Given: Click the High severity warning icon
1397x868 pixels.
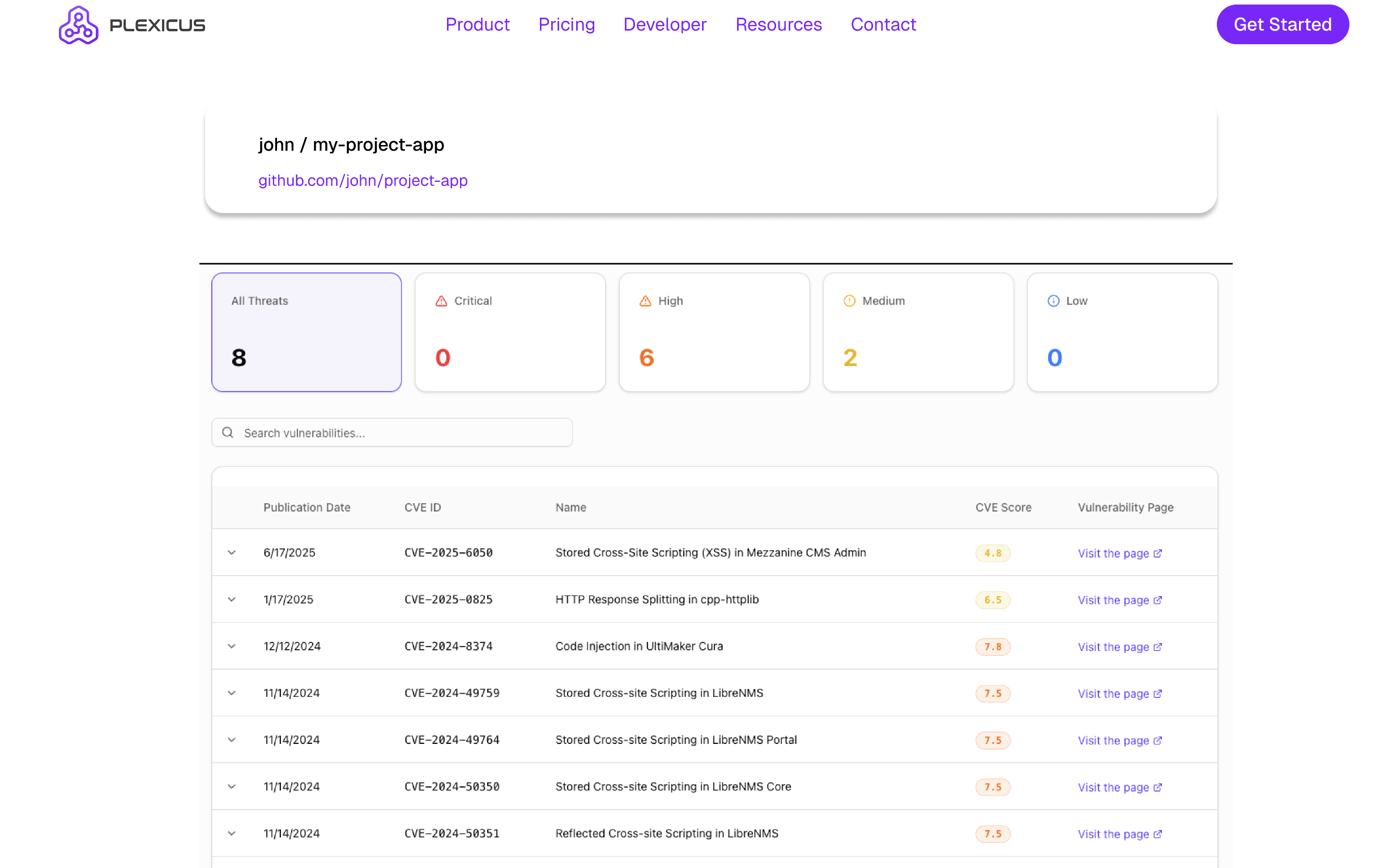Looking at the screenshot, I should pyautogui.click(x=645, y=301).
